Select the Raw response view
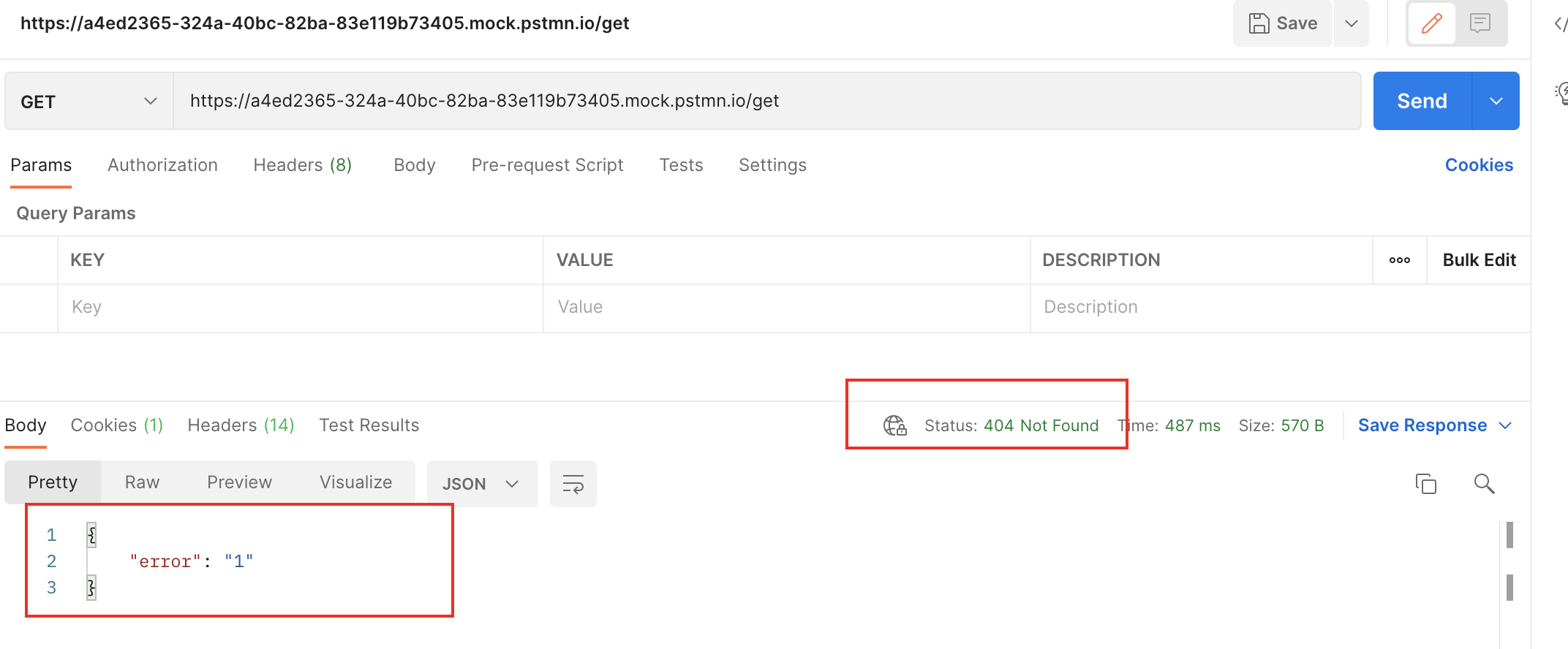The width and height of the screenshot is (1568, 649). click(142, 482)
